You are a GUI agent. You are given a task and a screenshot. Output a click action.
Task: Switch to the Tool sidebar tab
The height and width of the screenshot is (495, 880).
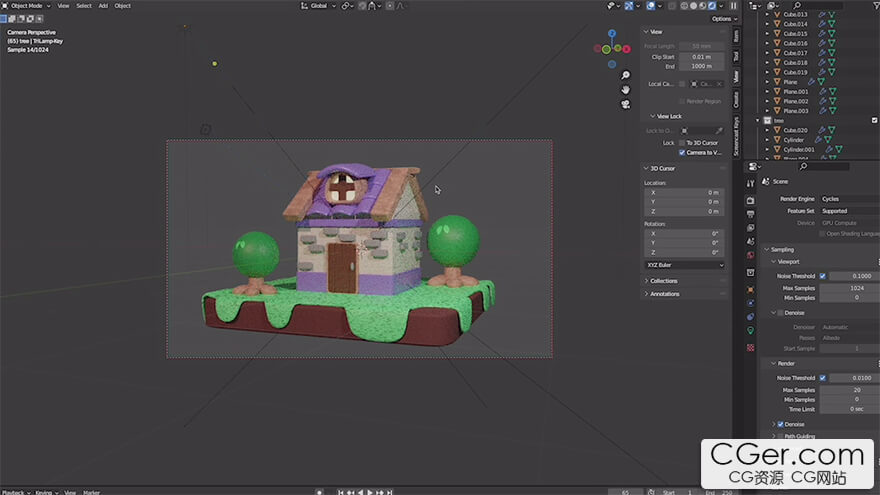click(x=736, y=56)
